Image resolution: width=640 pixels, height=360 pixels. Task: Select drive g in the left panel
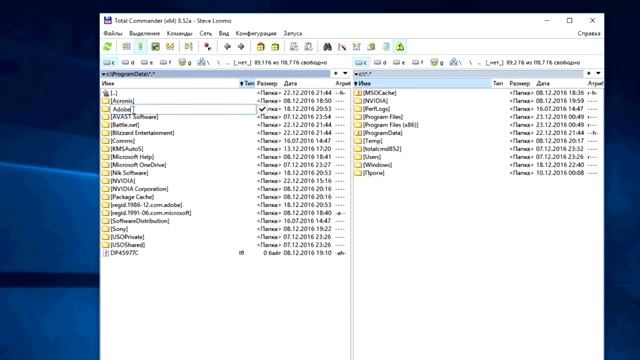[x=185, y=62]
